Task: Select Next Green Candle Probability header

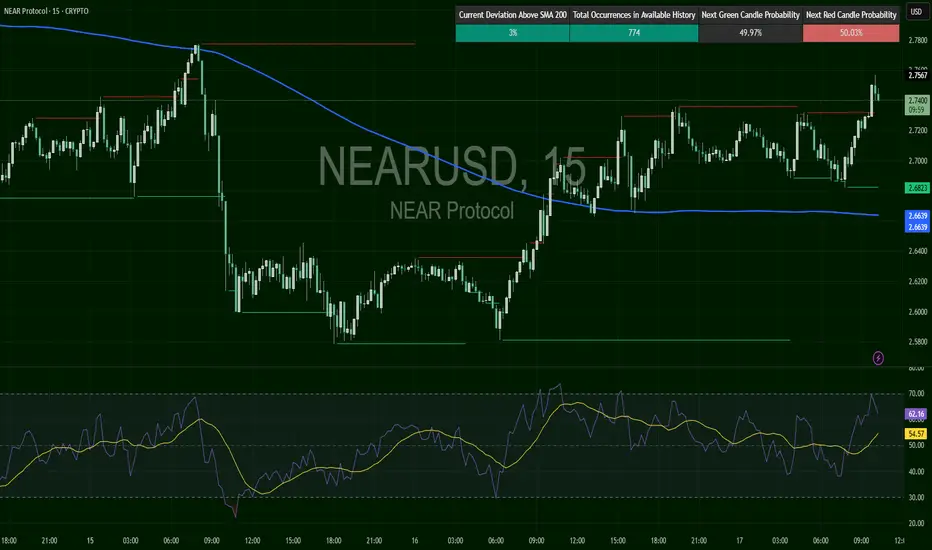Action: coord(750,15)
